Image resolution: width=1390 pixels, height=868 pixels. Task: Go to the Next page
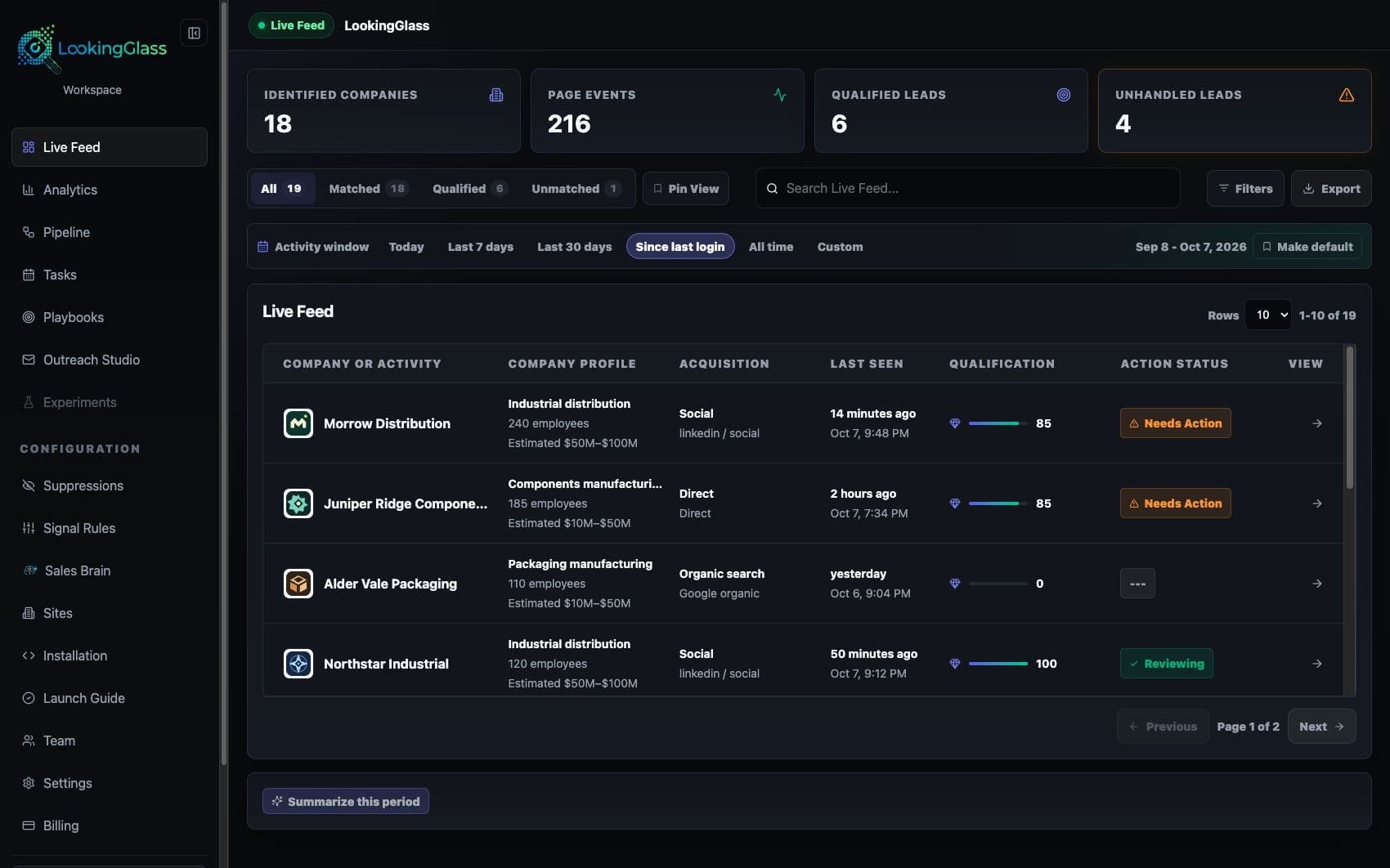1321,727
